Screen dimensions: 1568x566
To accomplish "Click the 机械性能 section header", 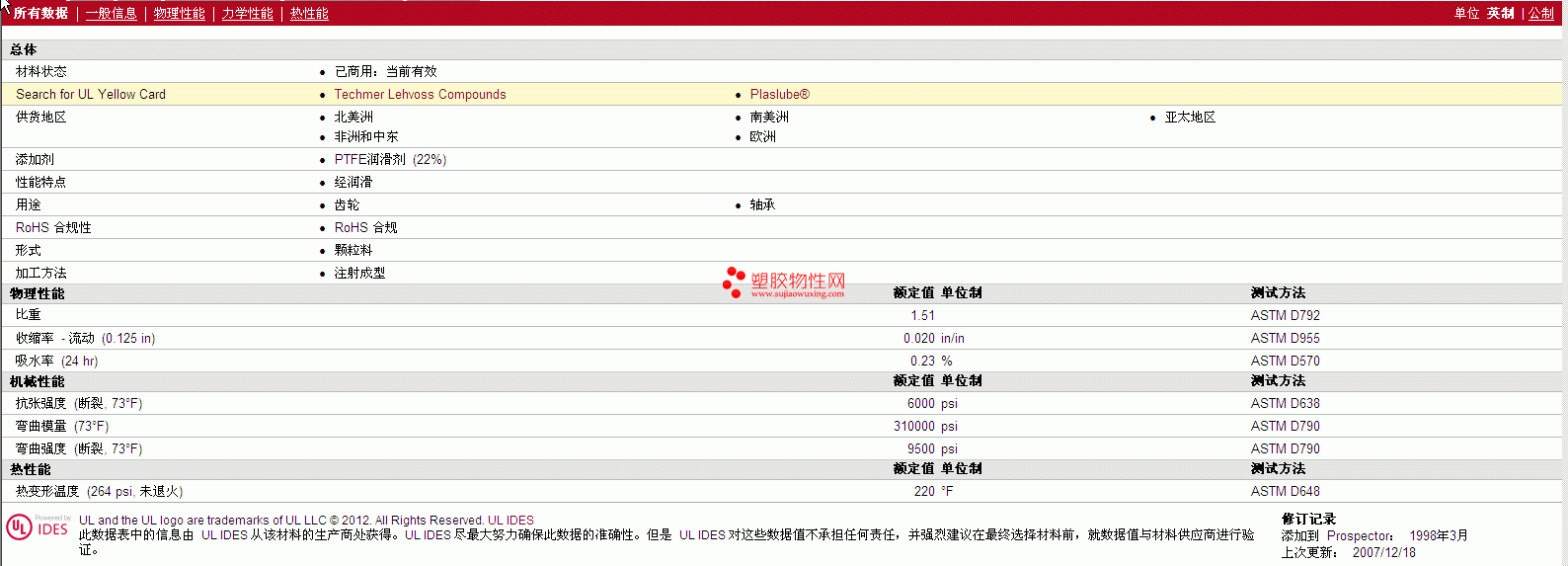I will click(38, 381).
